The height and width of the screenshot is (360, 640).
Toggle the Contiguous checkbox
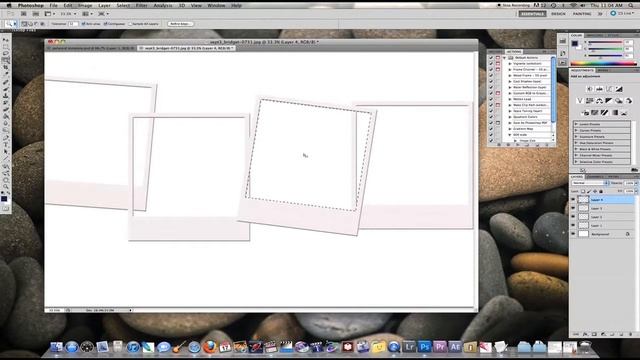pyautogui.click(x=105, y=24)
